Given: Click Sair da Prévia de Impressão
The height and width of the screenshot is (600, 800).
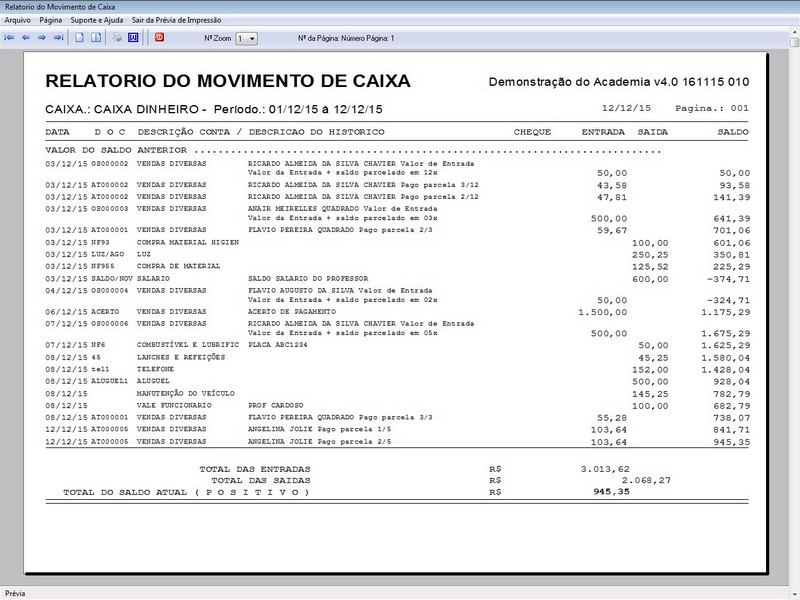Looking at the screenshot, I should [177, 20].
